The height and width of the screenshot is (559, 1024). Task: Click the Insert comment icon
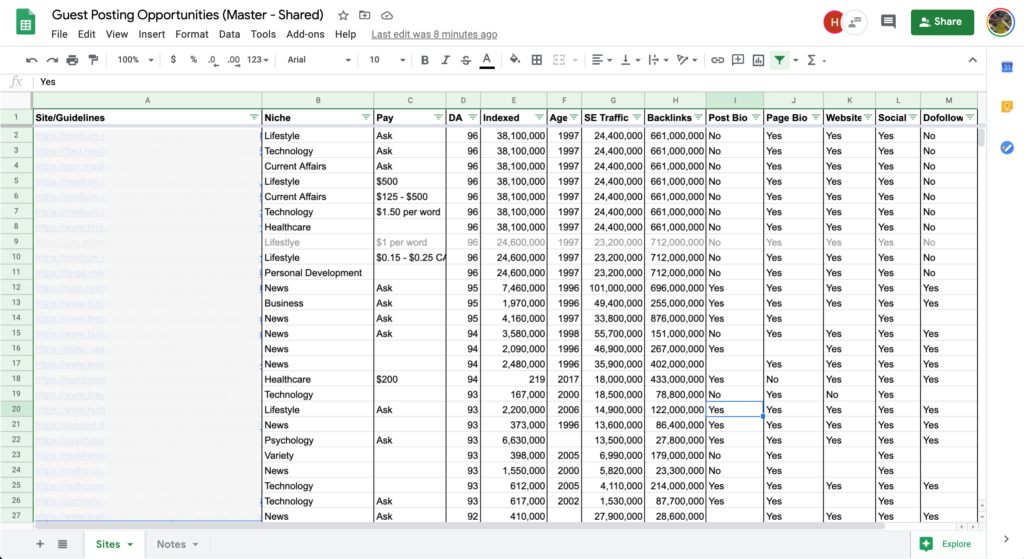click(x=738, y=60)
